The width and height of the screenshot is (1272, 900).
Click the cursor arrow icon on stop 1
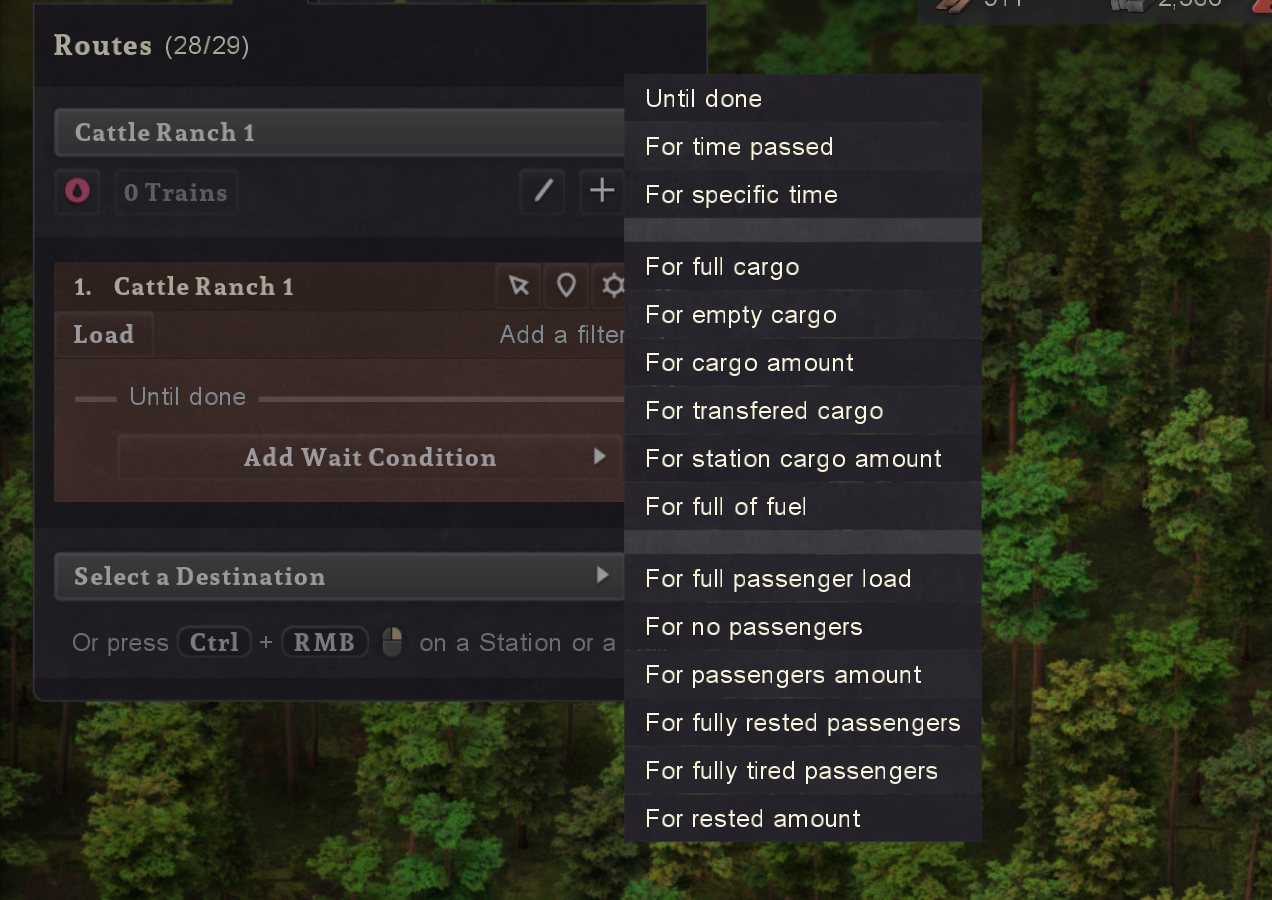[x=518, y=287]
